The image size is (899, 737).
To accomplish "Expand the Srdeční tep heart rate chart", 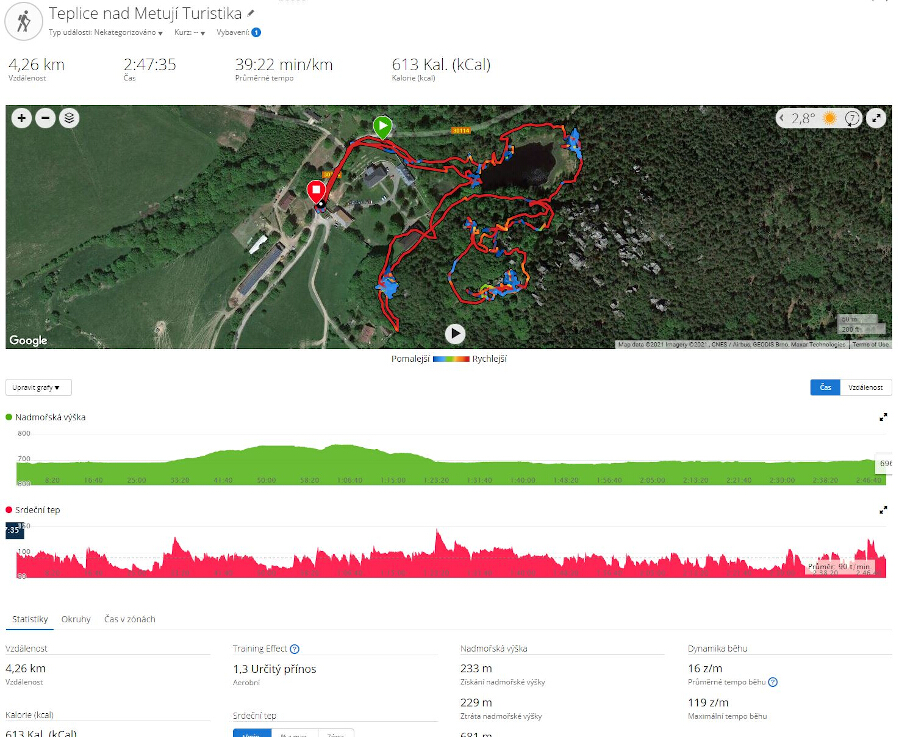I will 883,510.
